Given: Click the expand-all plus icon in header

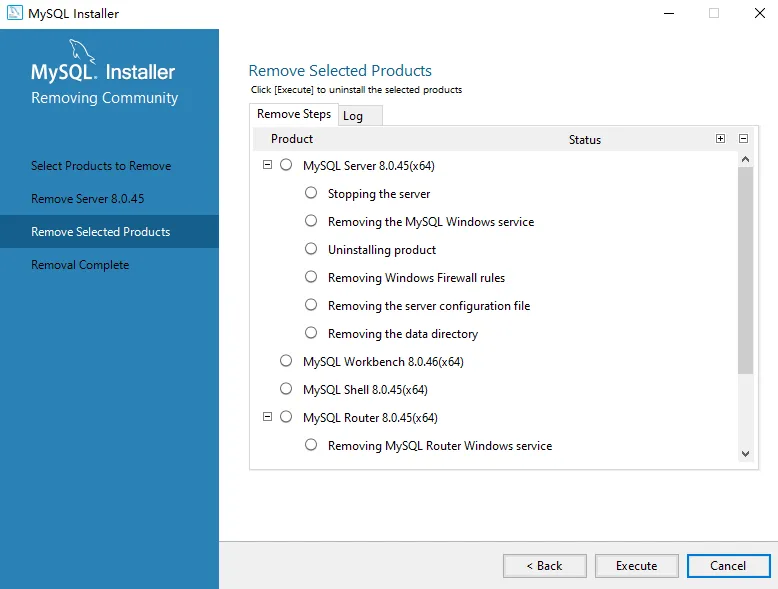Looking at the screenshot, I should 720,139.
